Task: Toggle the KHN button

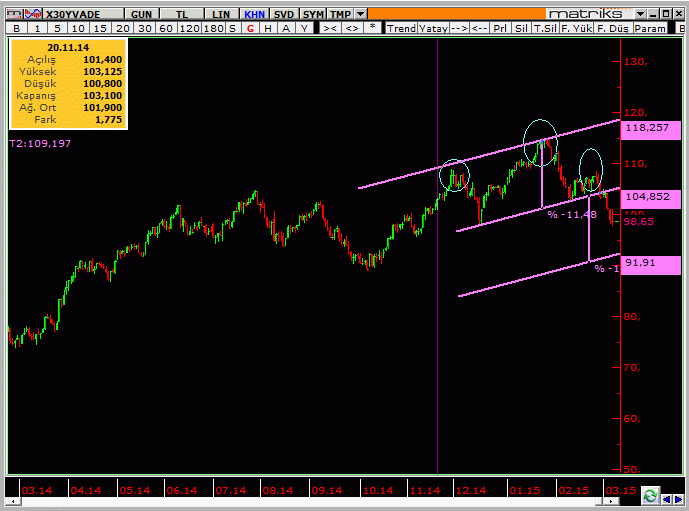Action: tap(254, 14)
